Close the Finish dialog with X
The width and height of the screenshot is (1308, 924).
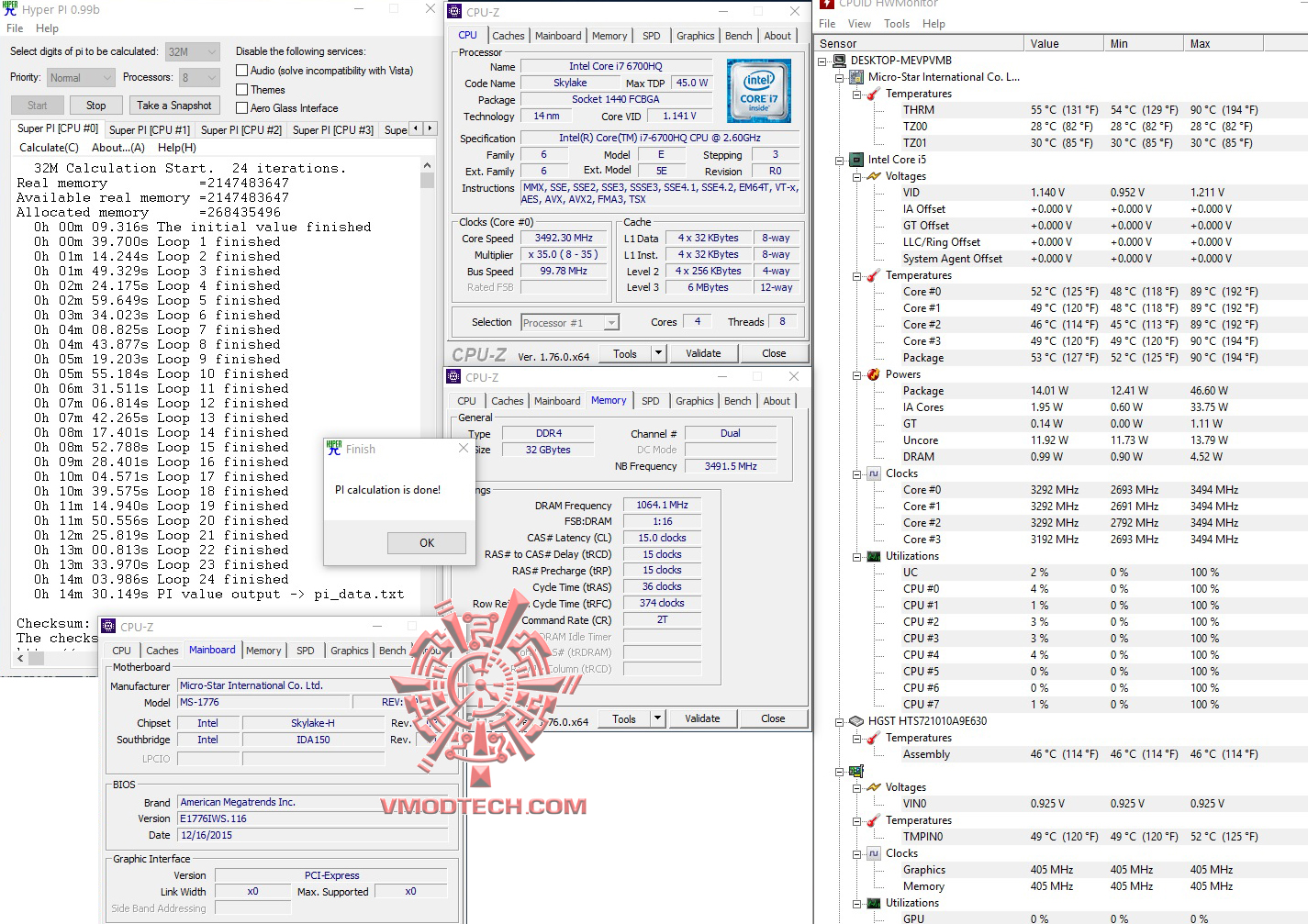[464, 449]
